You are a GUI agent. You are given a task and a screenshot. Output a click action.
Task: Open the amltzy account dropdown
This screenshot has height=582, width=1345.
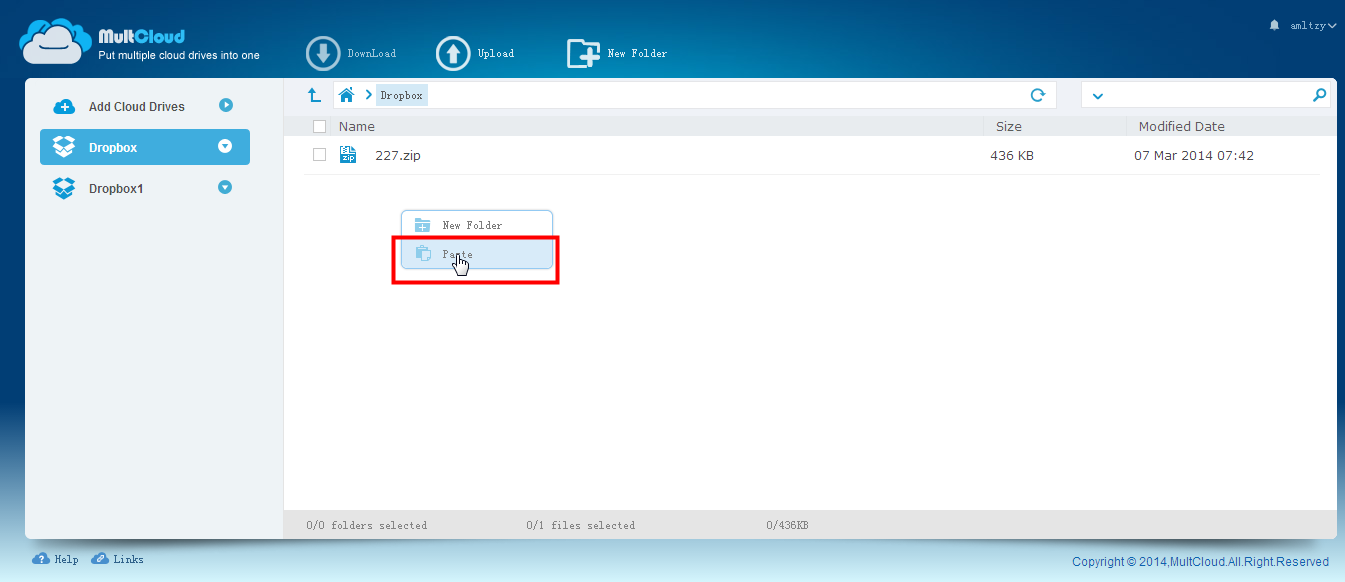coord(1332,25)
